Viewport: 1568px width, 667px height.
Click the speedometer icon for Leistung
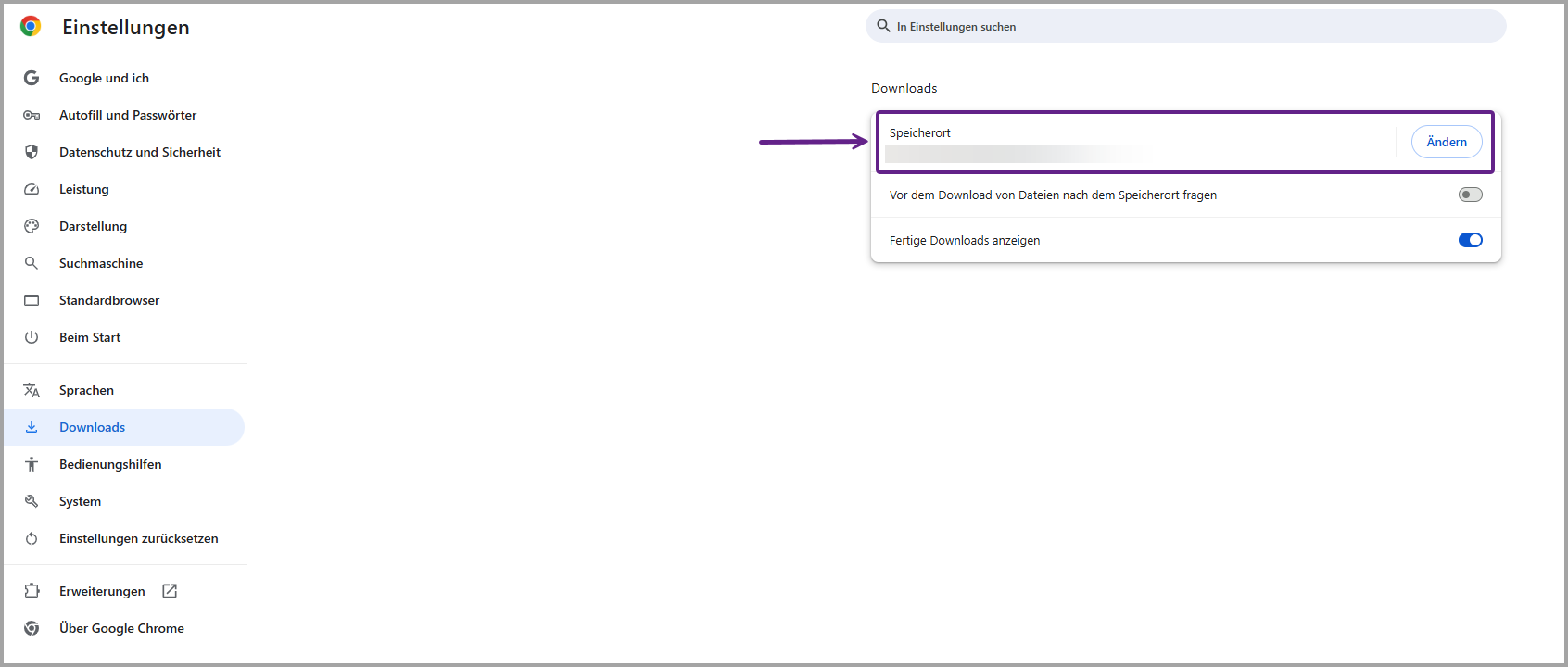32,189
